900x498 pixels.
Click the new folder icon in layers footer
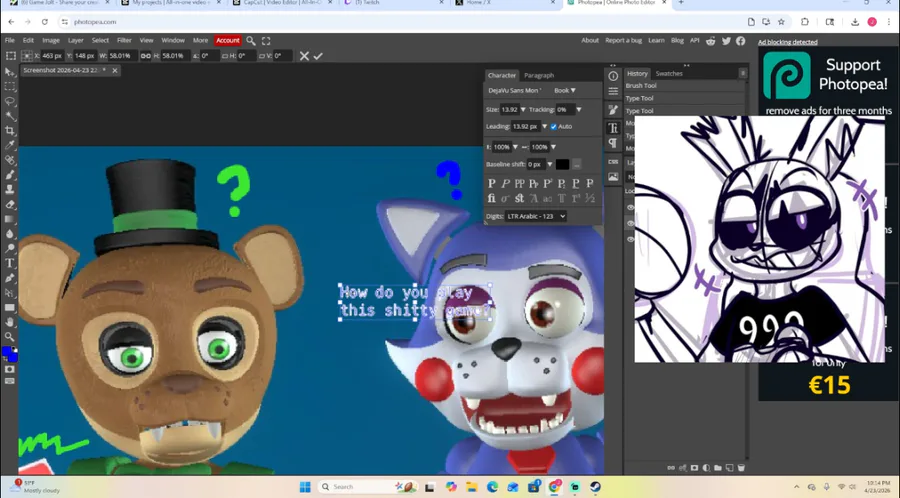717,468
